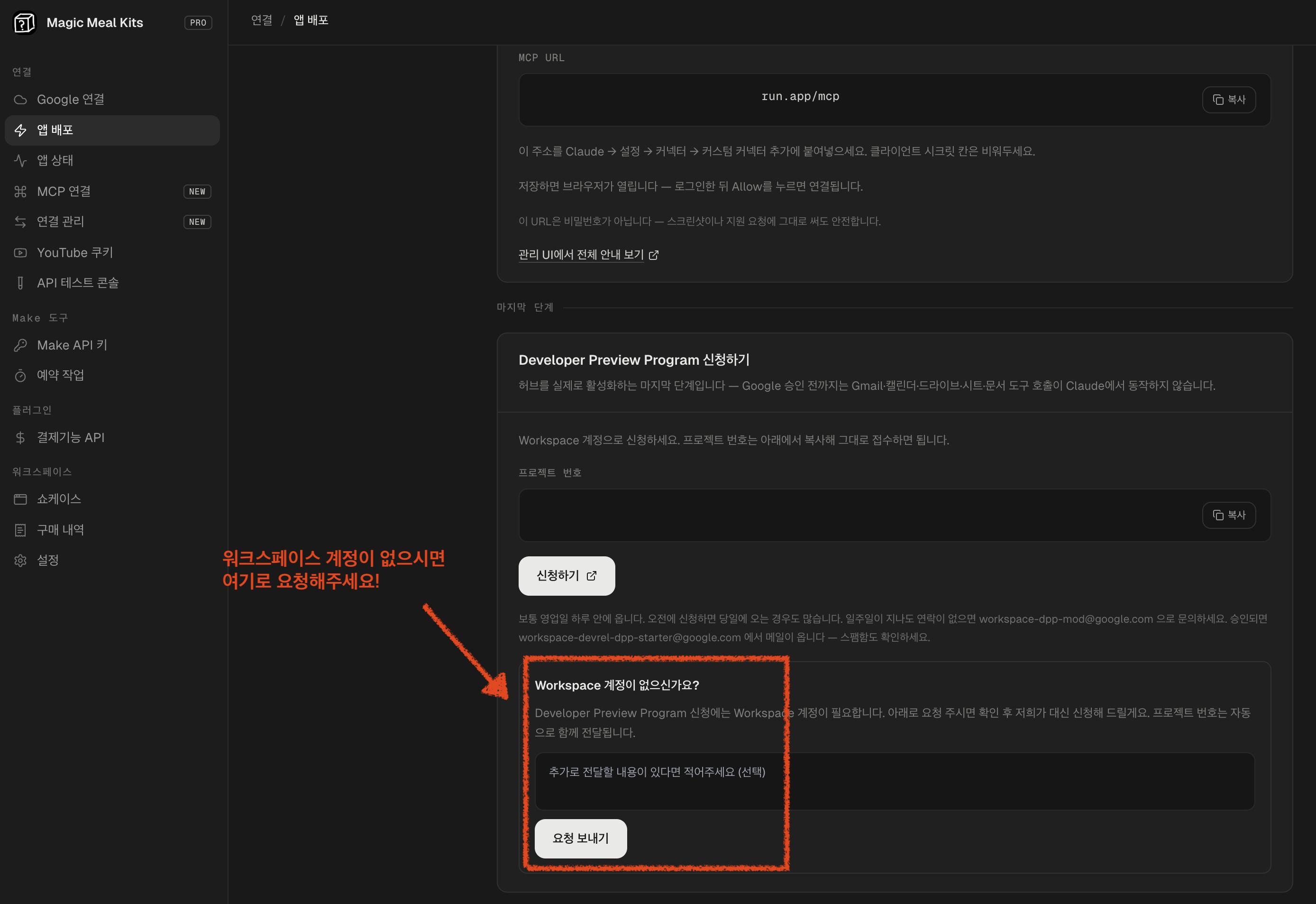Click the lightning bolt icon for 앱 배포
This screenshot has height=904, width=1316.
(x=20, y=130)
